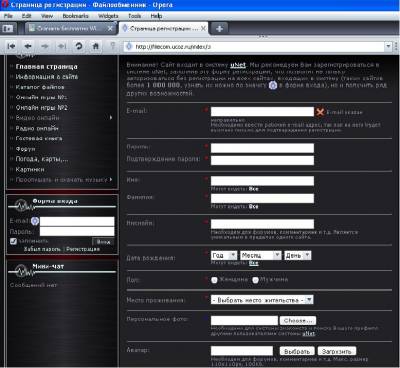Screen dimensions: 400x368
Task: Click the Choose... photo button
Action: point(298,321)
